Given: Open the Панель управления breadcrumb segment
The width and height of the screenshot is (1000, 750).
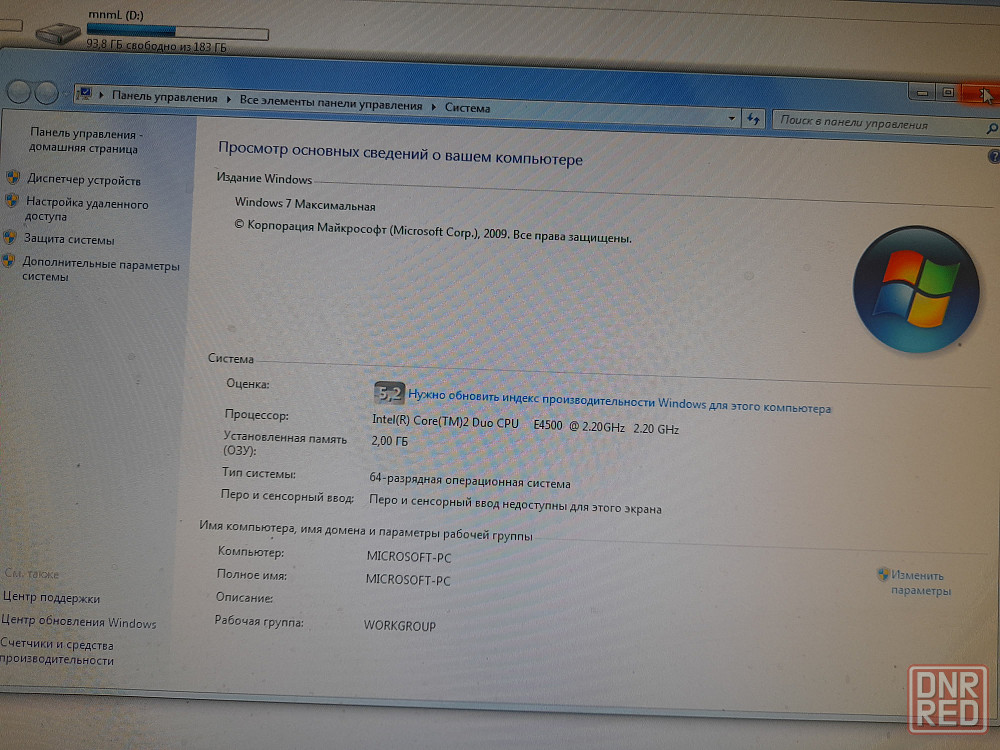Looking at the screenshot, I should click(x=165, y=98).
